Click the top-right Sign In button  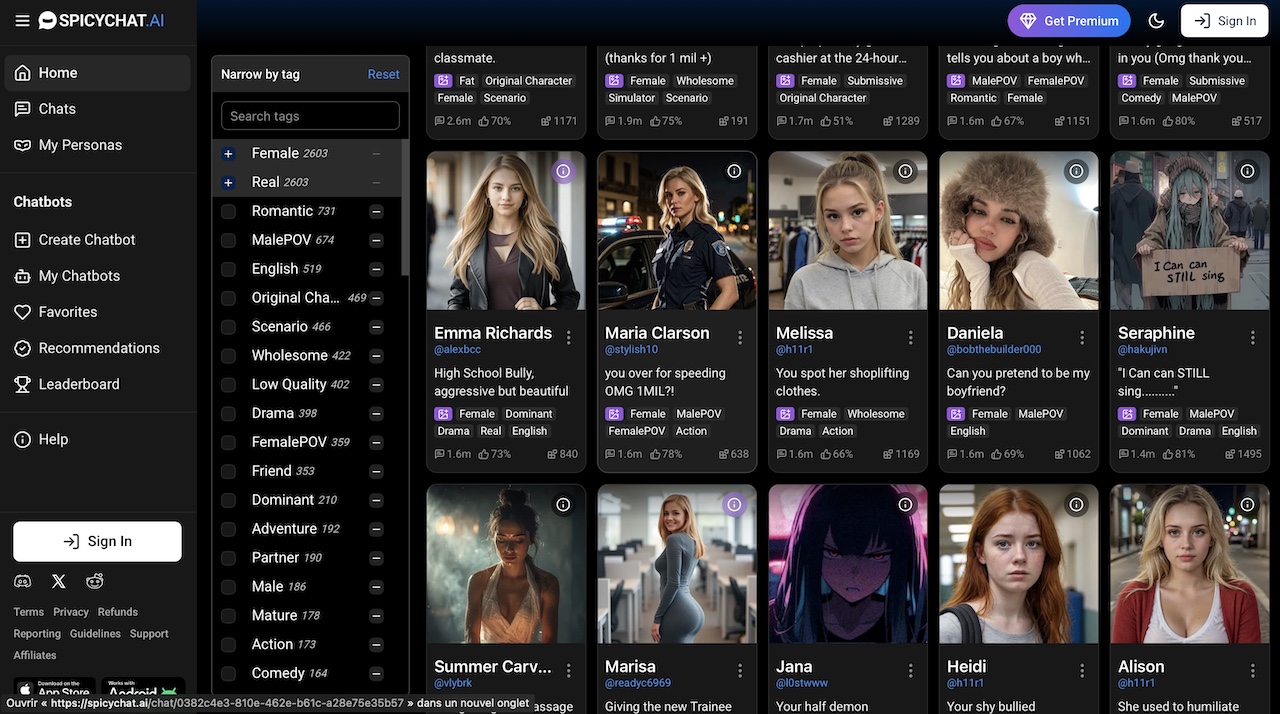pos(1224,21)
